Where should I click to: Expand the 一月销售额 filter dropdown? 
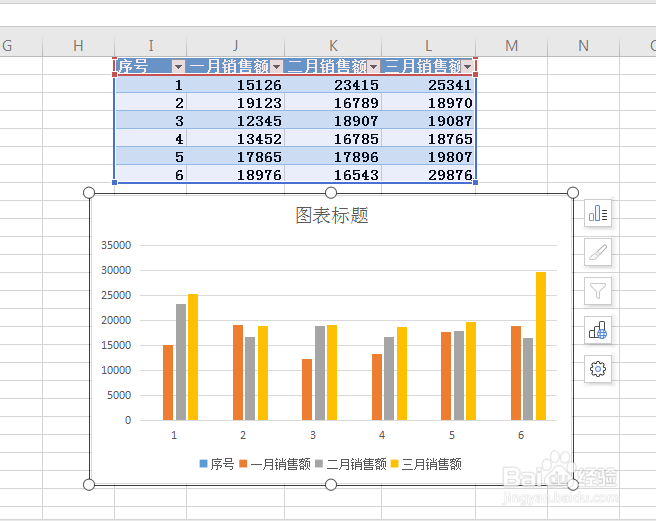[276, 67]
